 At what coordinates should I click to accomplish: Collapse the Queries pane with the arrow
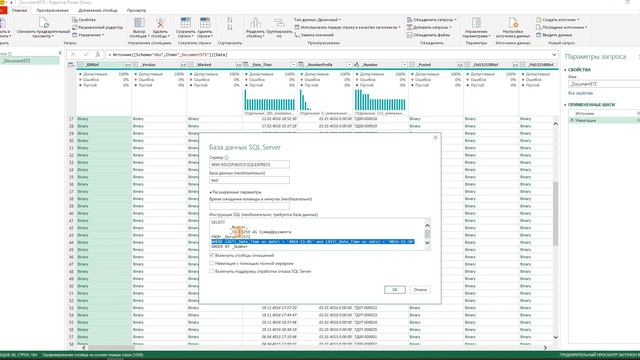tap(60, 53)
